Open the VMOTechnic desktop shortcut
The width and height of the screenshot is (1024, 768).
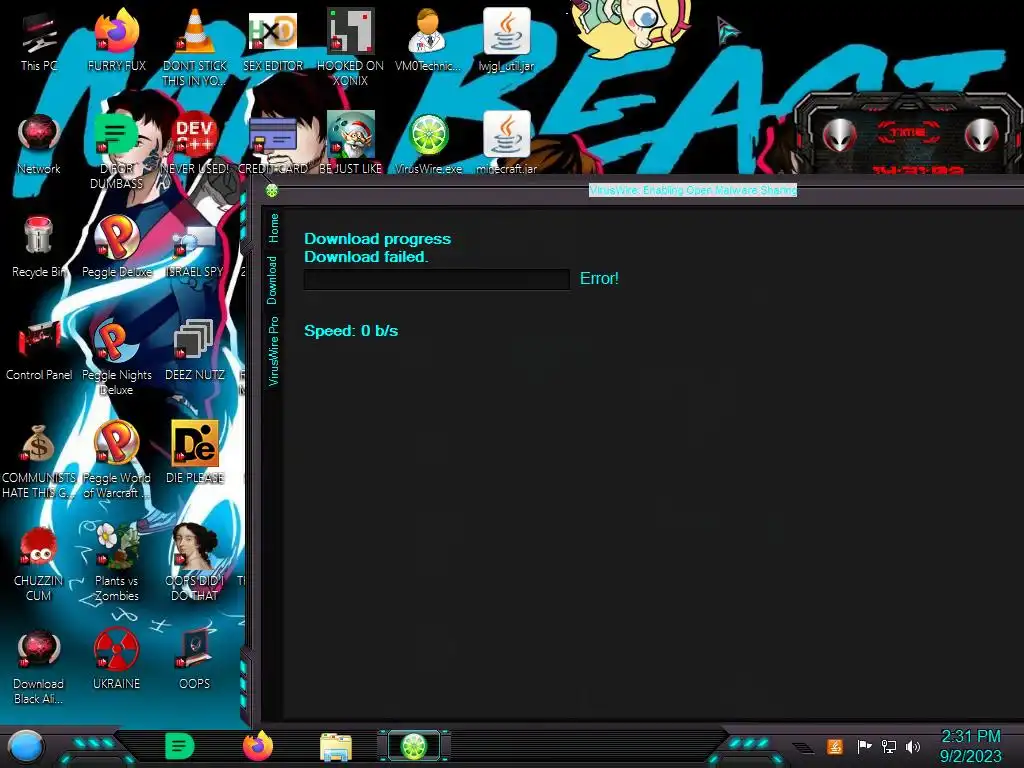coord(428,39)
